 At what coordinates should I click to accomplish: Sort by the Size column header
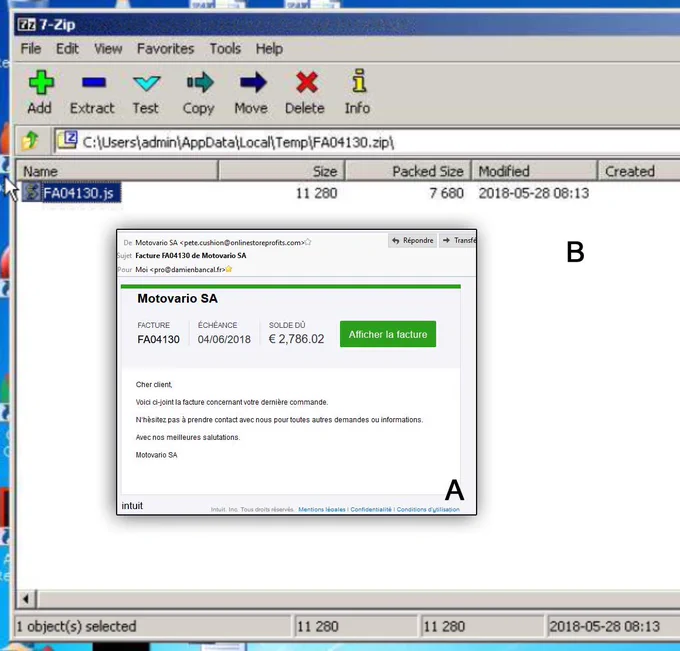pyautogui.click(x=282, y=171)
